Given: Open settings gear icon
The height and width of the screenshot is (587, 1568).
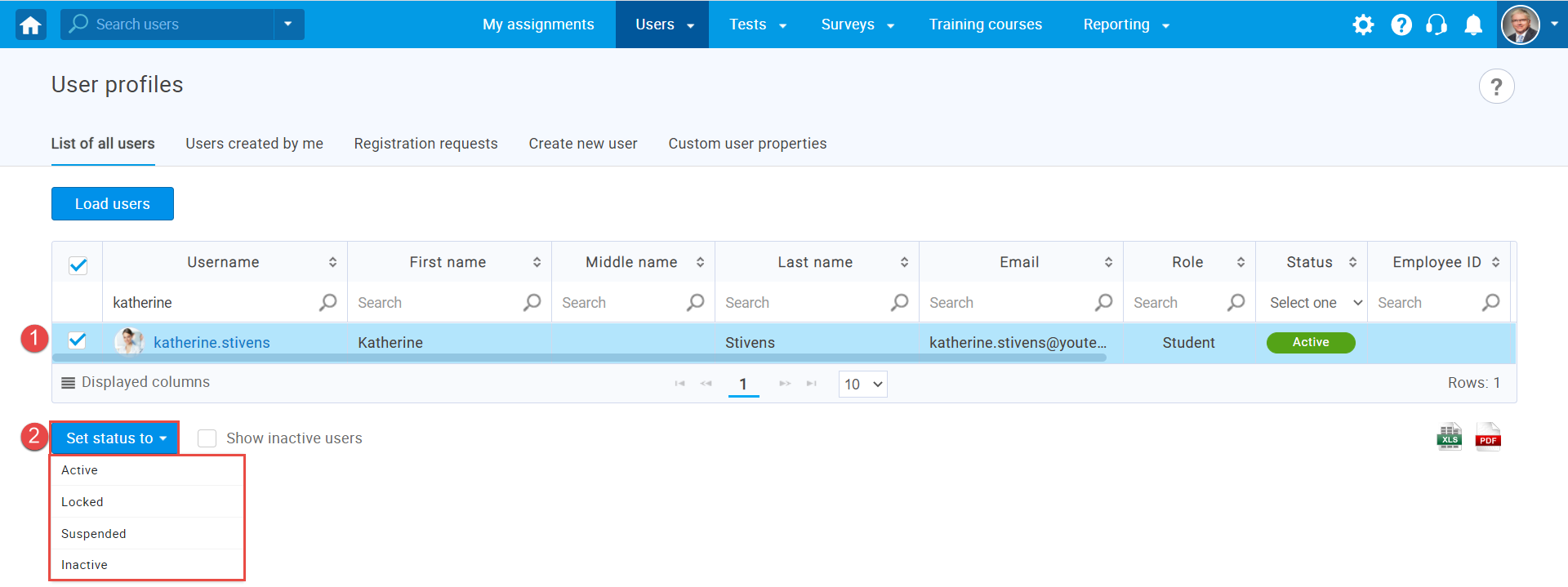Looking at the screenshot, I should pos(1363,24).
